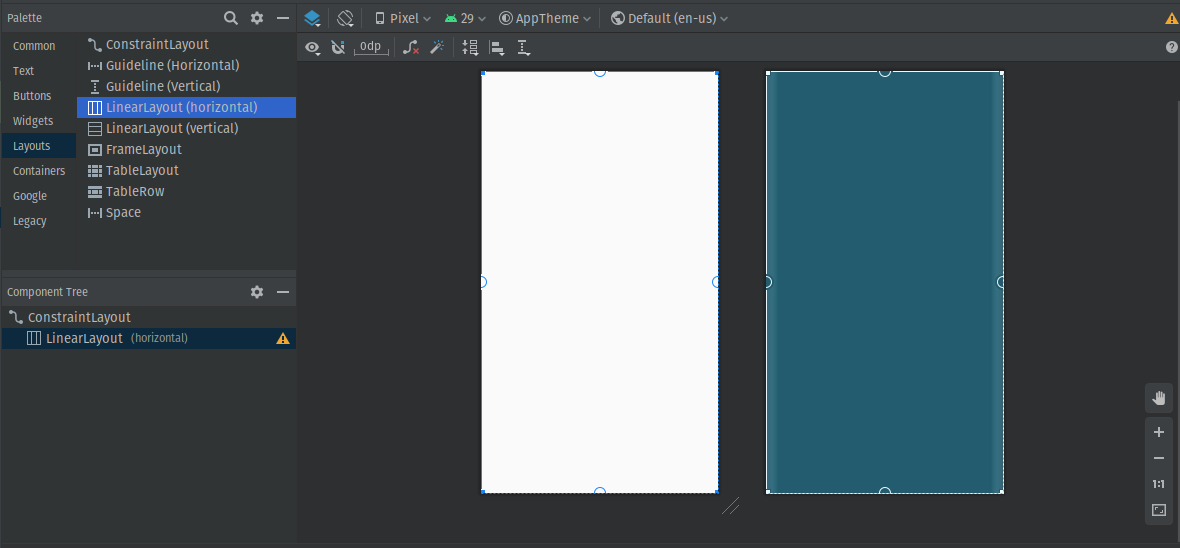Screen dimensions: 1180x548
Task: Zoom in with plus button
Action: click(x=1159, y=432)
